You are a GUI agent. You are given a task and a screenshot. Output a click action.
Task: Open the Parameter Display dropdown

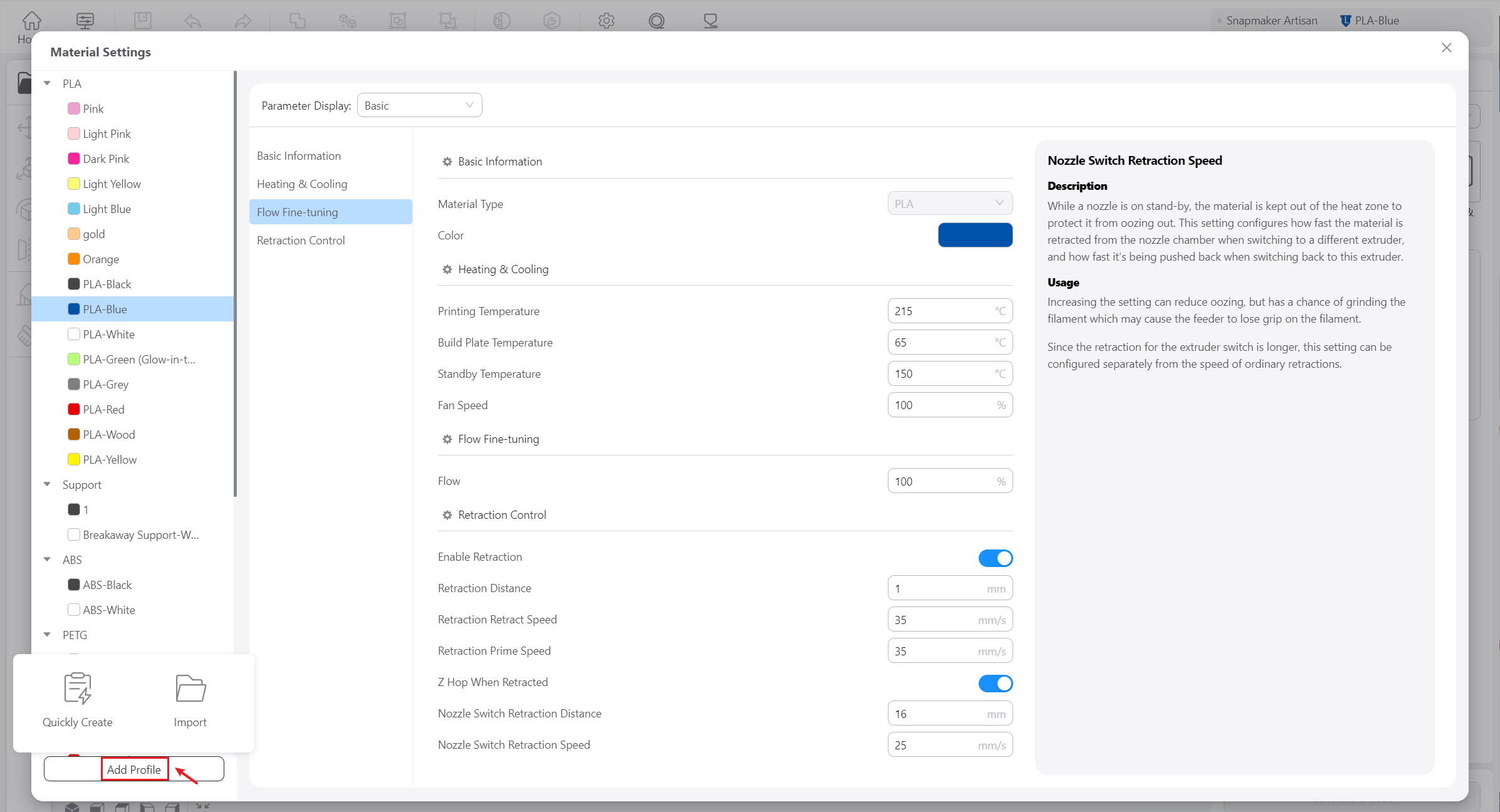click(419, 105)
